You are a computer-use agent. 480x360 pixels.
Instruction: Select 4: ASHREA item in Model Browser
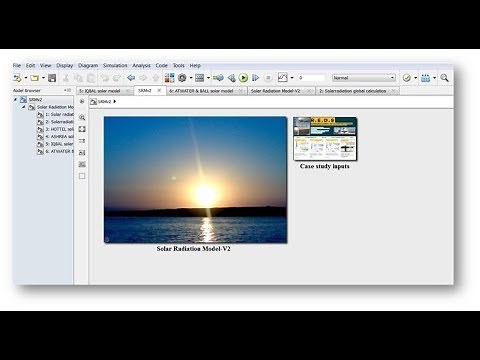pyautogui.click(x=55, y=137)
